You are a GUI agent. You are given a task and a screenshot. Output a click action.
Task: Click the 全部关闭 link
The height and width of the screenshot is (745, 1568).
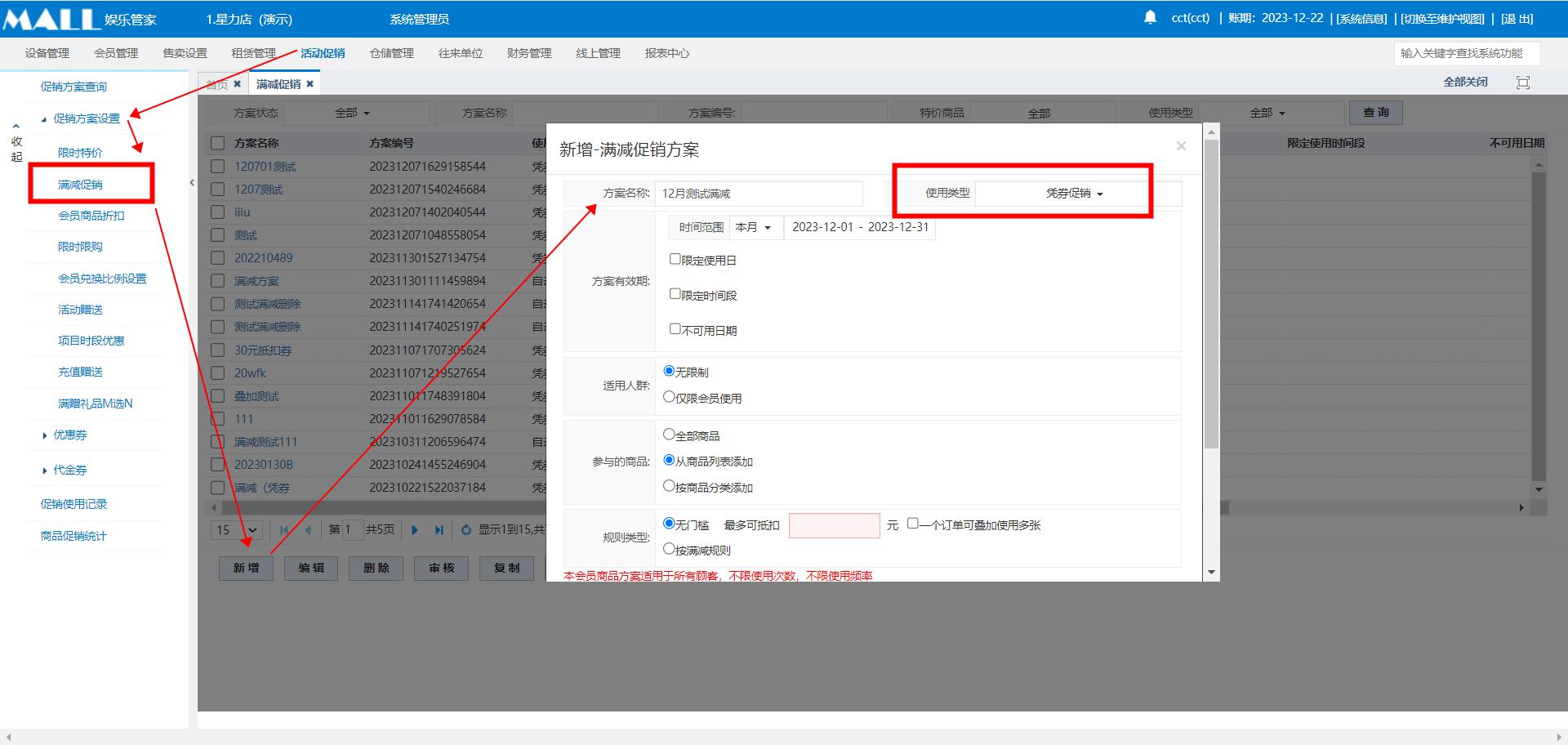tap(1465, 82)
